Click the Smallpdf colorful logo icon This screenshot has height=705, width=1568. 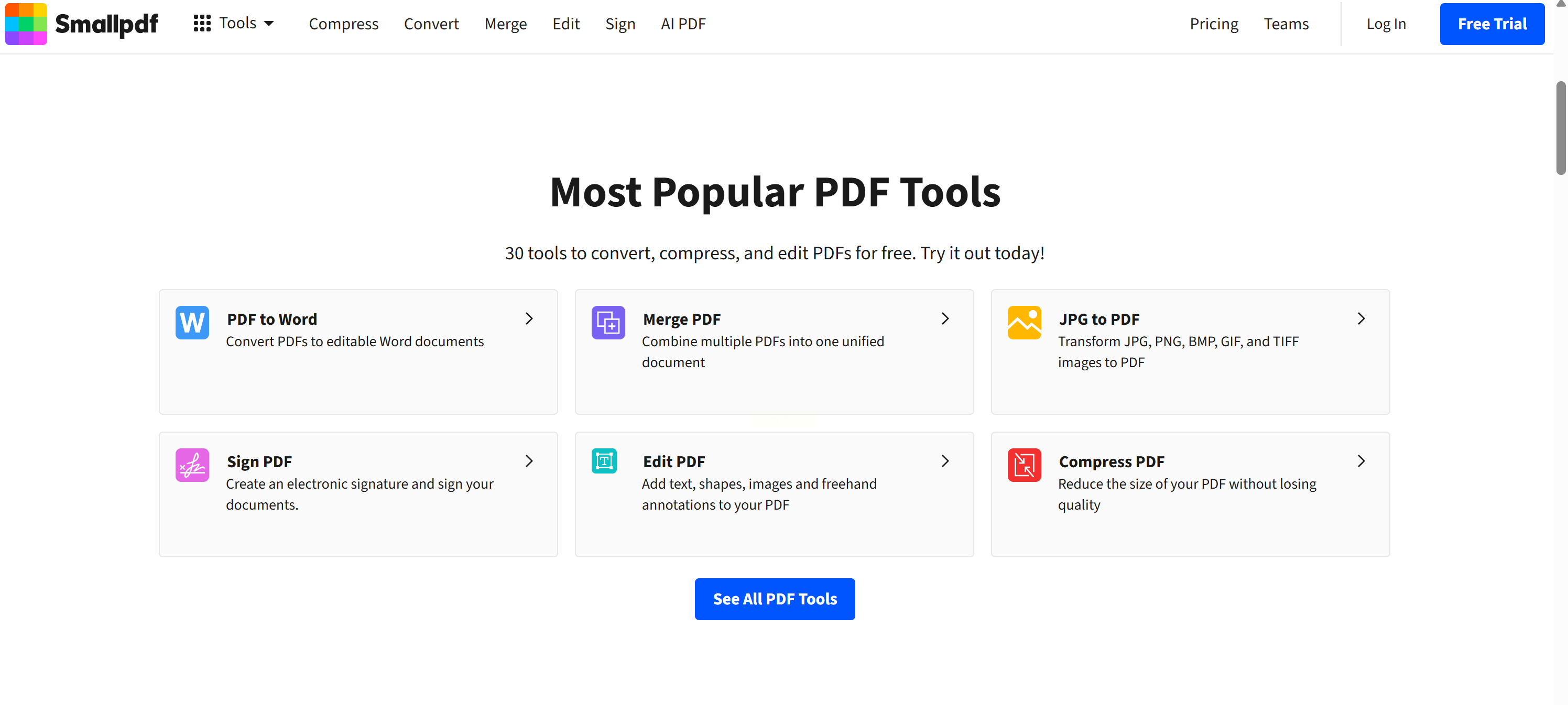[26, 24]
